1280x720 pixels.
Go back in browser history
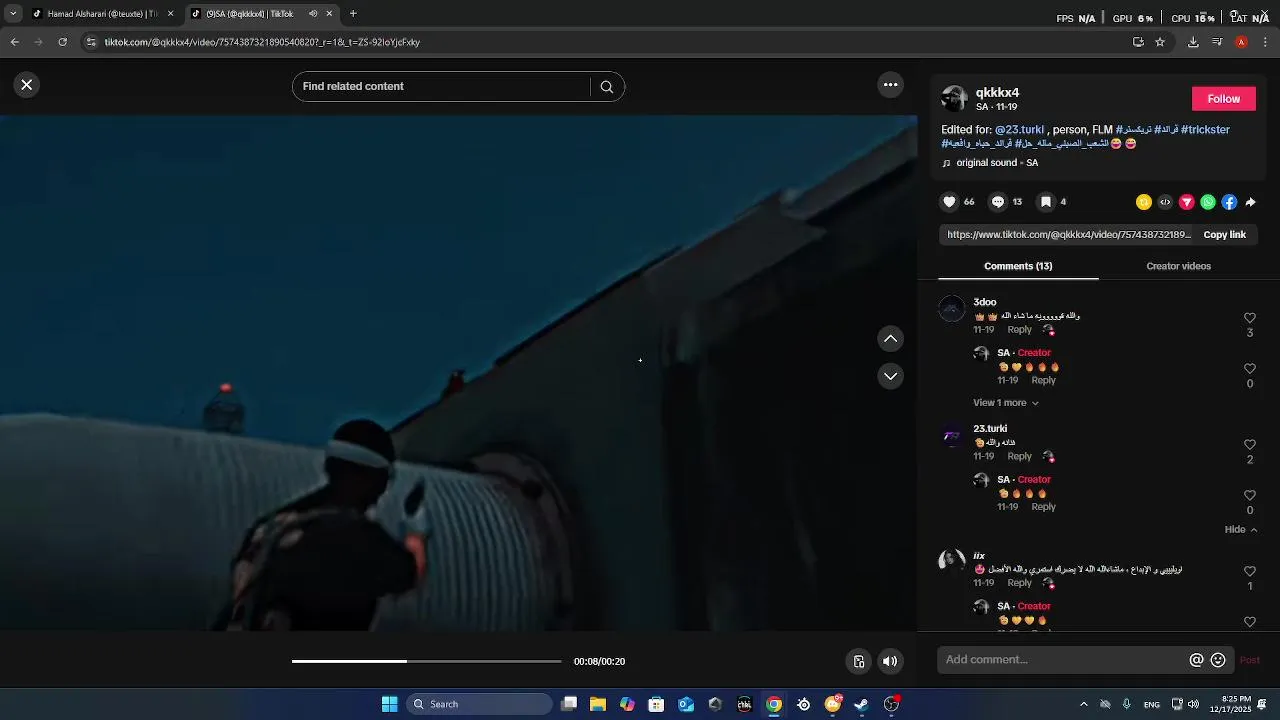tap(14, 42)
